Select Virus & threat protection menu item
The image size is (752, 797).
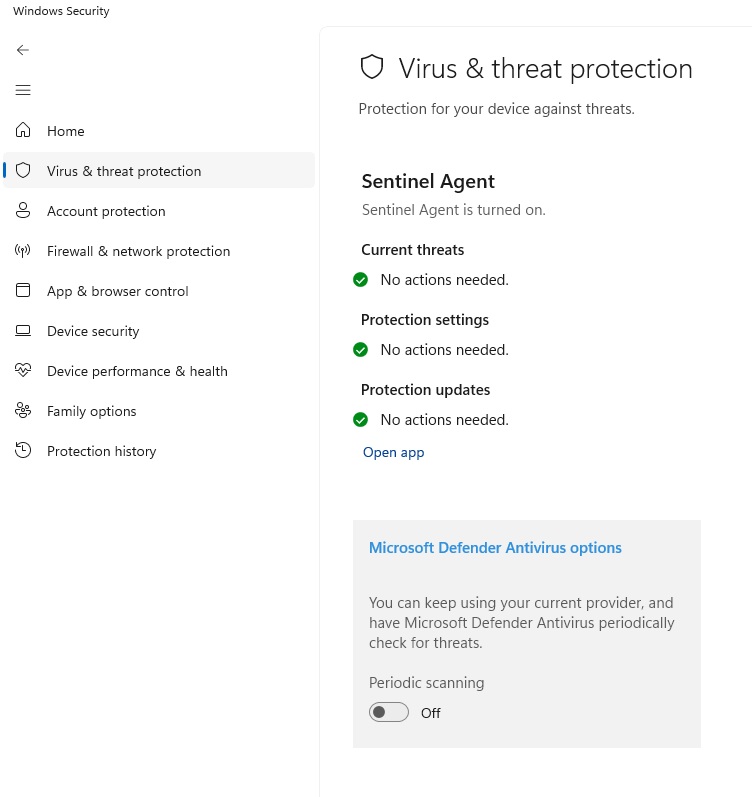[124, 171]
